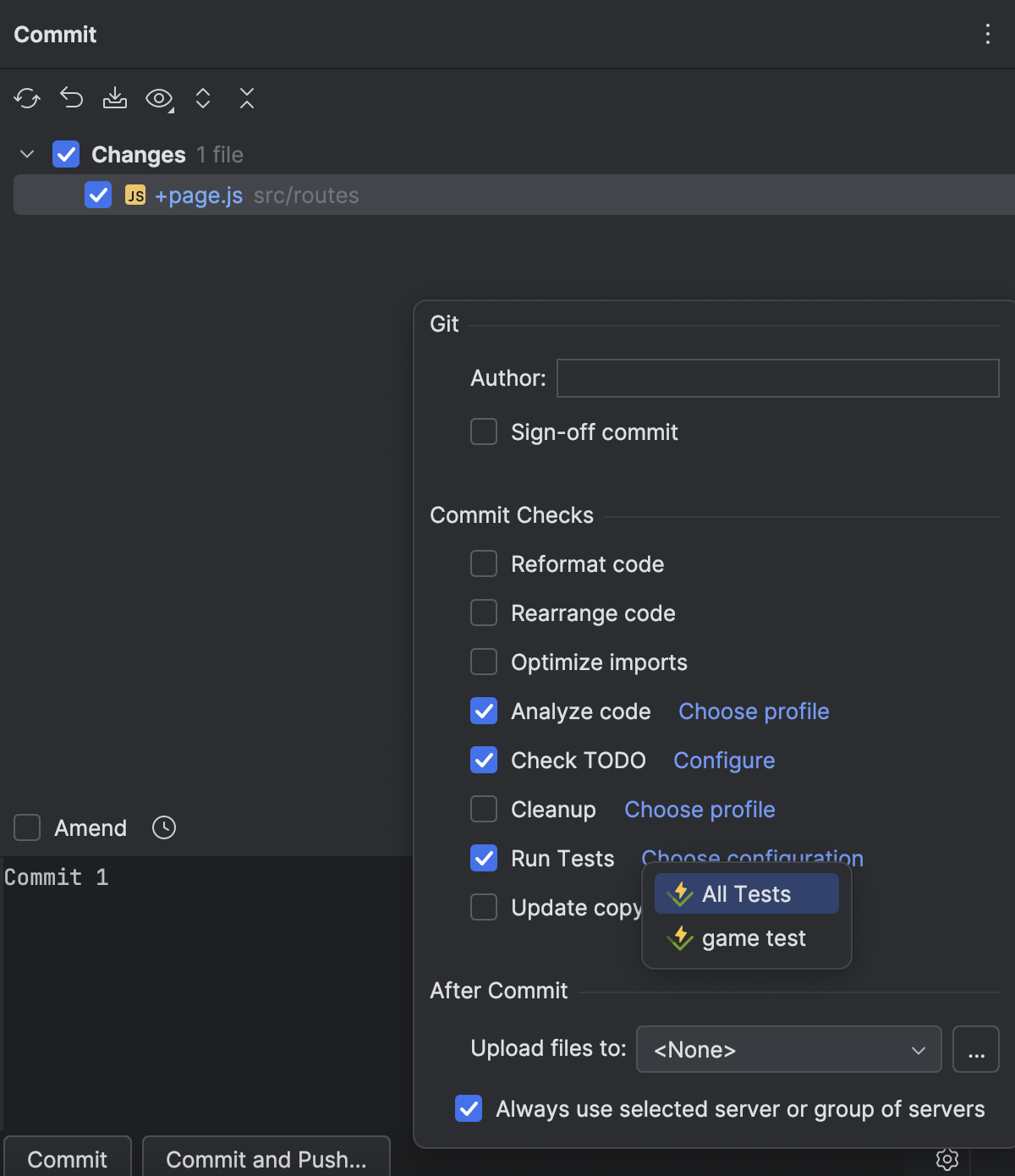The width and height of the screenshot is (1015, 1176).
Task: Enable the Reformat code checkbox
Action: click(x=484, y=564)
